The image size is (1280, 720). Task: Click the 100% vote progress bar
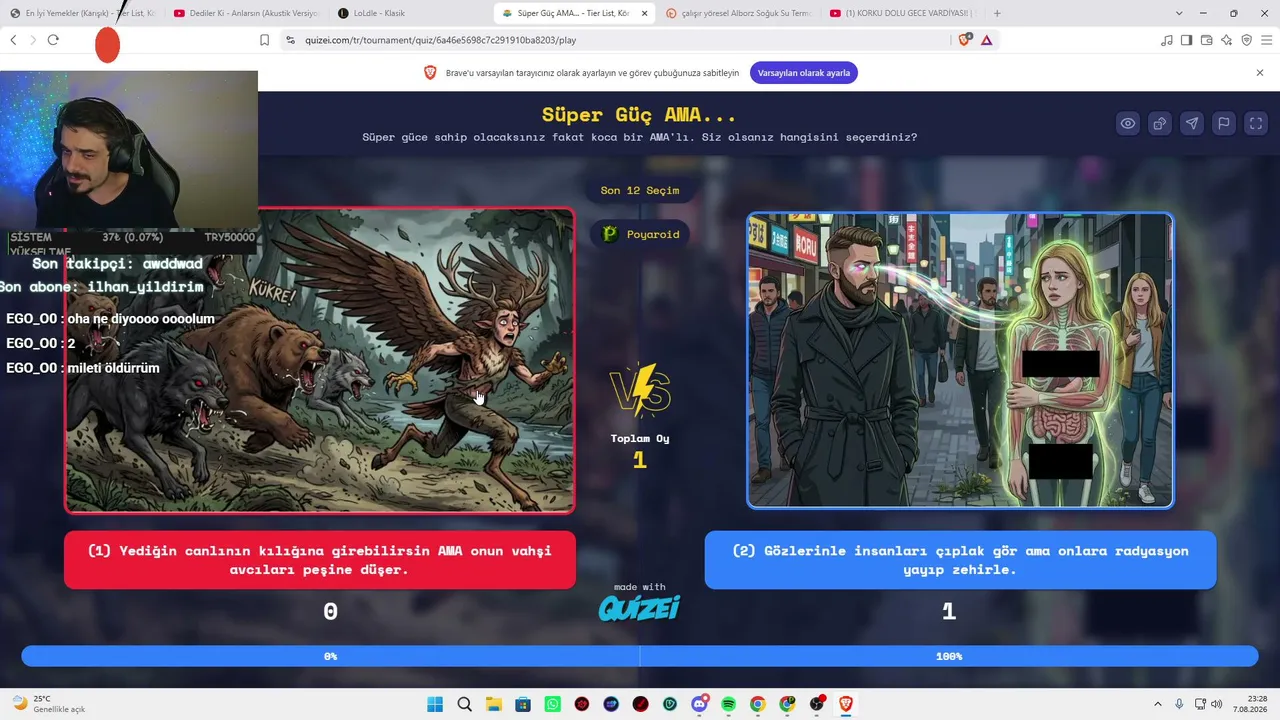(948, 656)
